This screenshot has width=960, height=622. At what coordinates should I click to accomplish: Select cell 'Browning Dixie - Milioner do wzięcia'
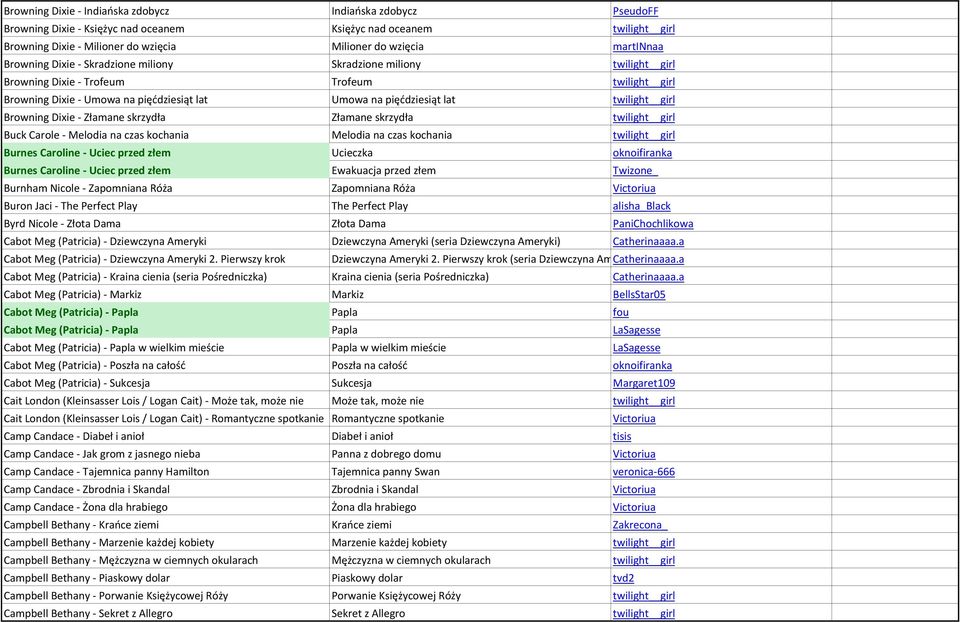coord(165,47)
